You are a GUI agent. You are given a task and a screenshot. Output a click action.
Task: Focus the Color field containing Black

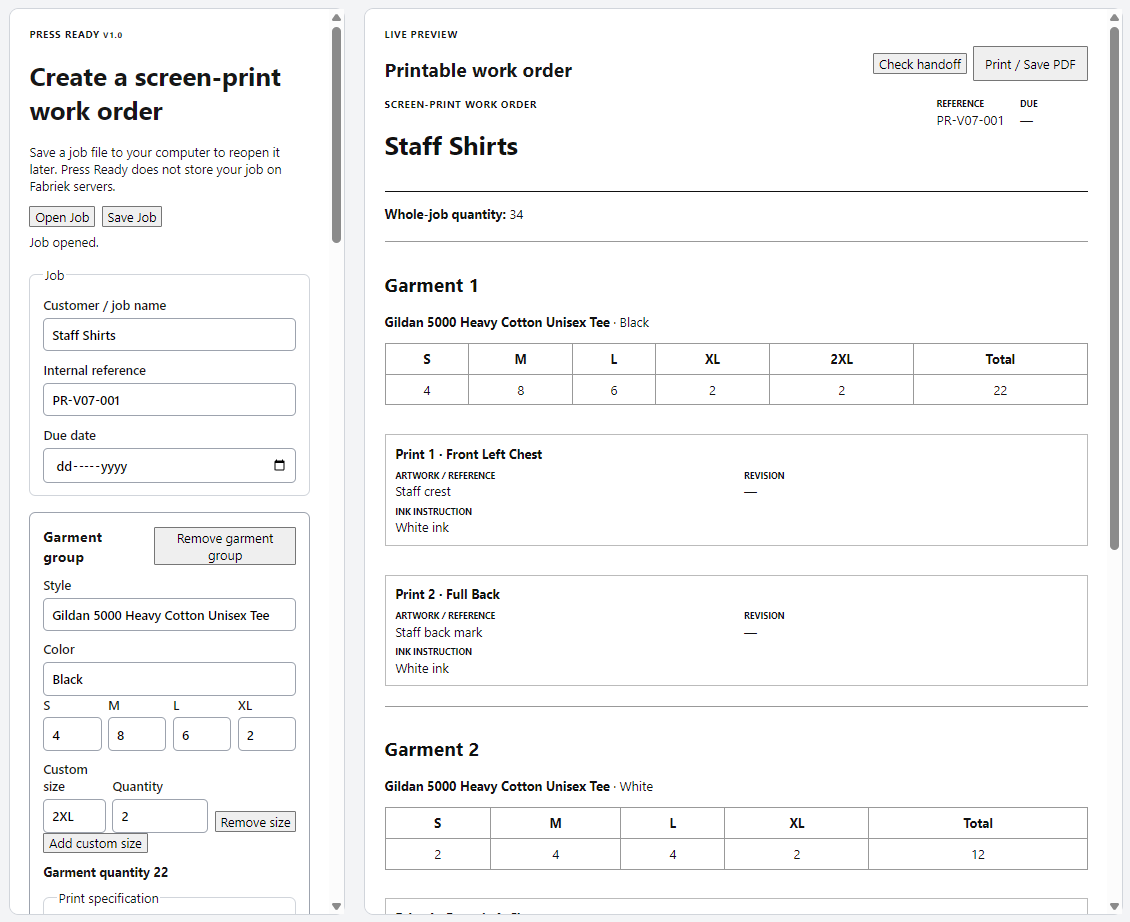point(169,679)
